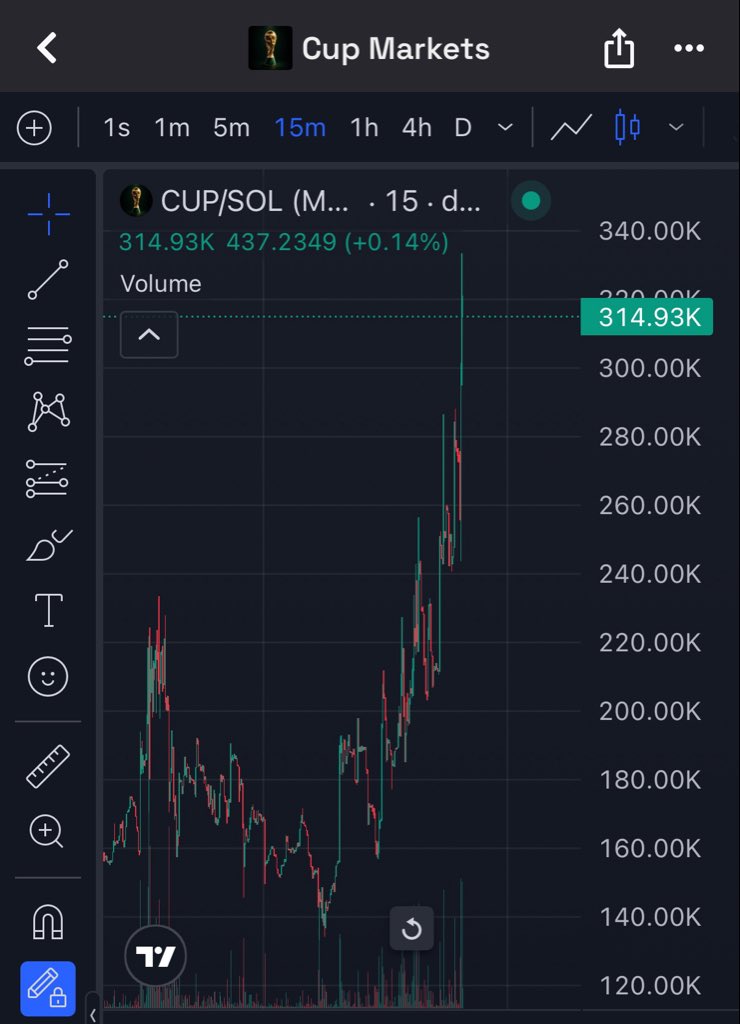Switch to 4h timeframe
This screenshot has width=740, height=1024.
(x=417, y=127)
